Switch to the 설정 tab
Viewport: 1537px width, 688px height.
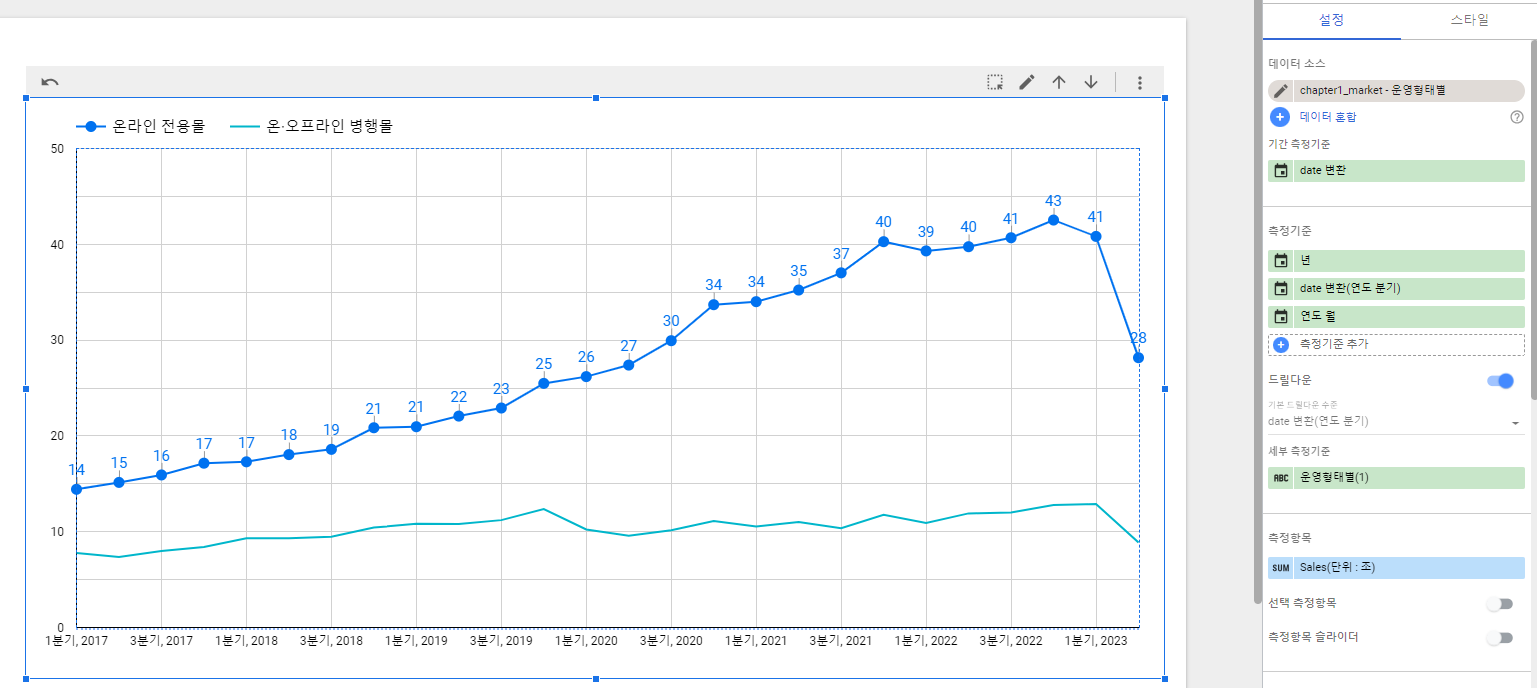point(1331,20)
